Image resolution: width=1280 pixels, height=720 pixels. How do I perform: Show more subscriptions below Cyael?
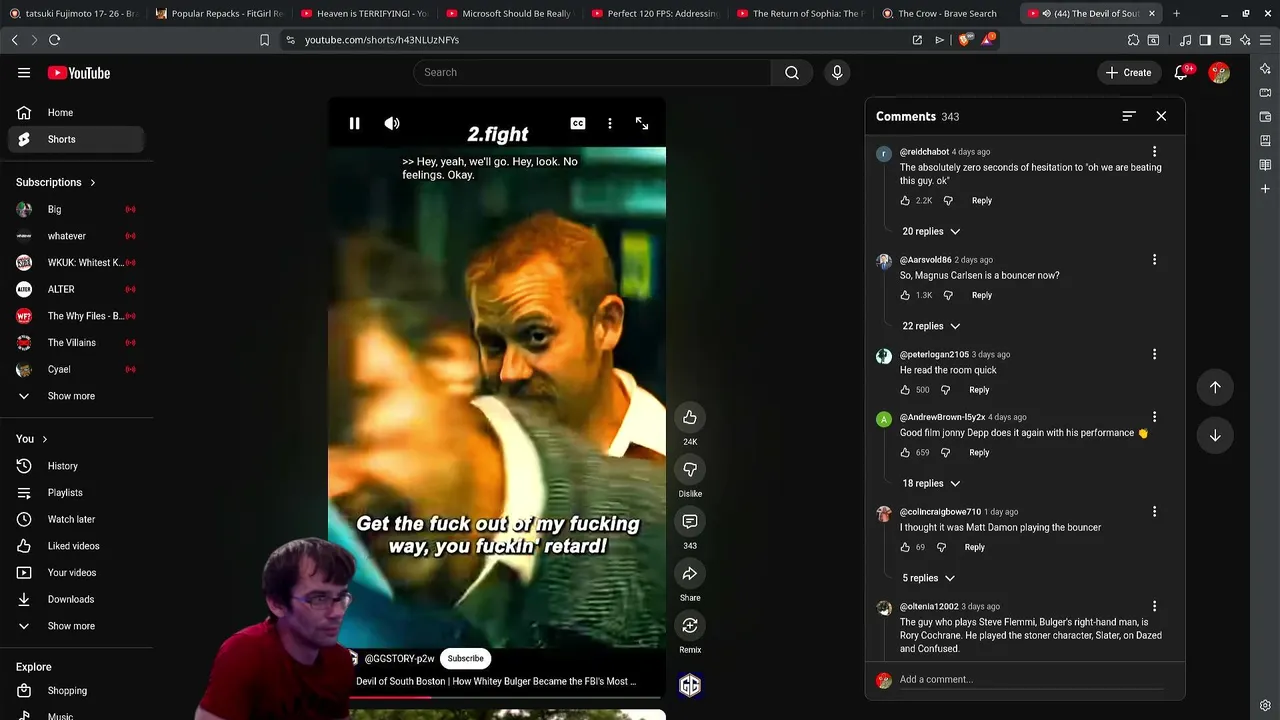pyautogui.click(x=76, y=396)
